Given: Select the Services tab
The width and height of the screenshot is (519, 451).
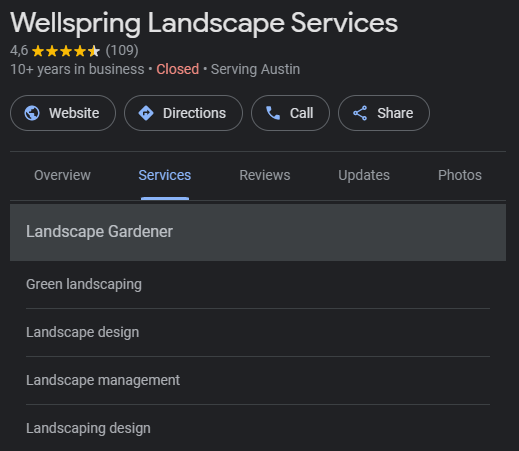Looking at the screenshot, I should click(x=165, y=175).
